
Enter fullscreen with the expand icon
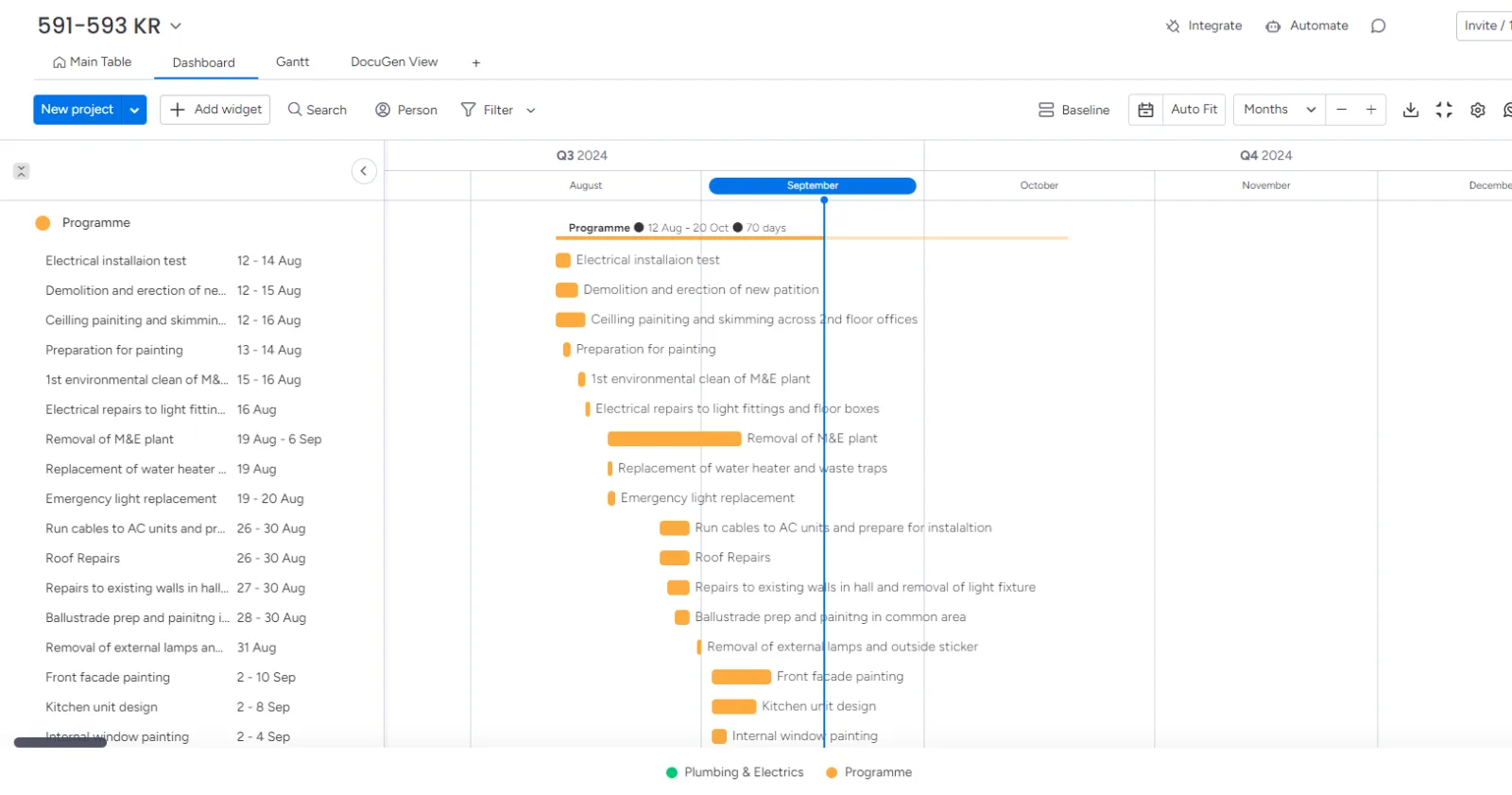click(1444, 110)
